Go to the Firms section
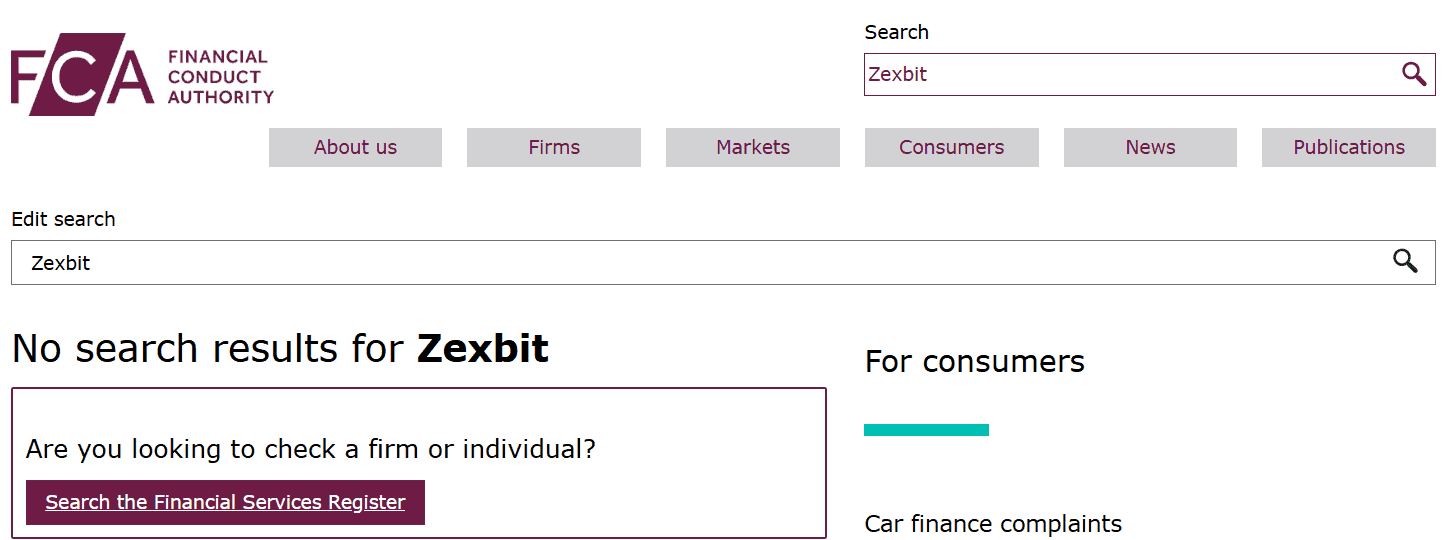This screenshot has width=1452, height=540. (x=554, y=147)
